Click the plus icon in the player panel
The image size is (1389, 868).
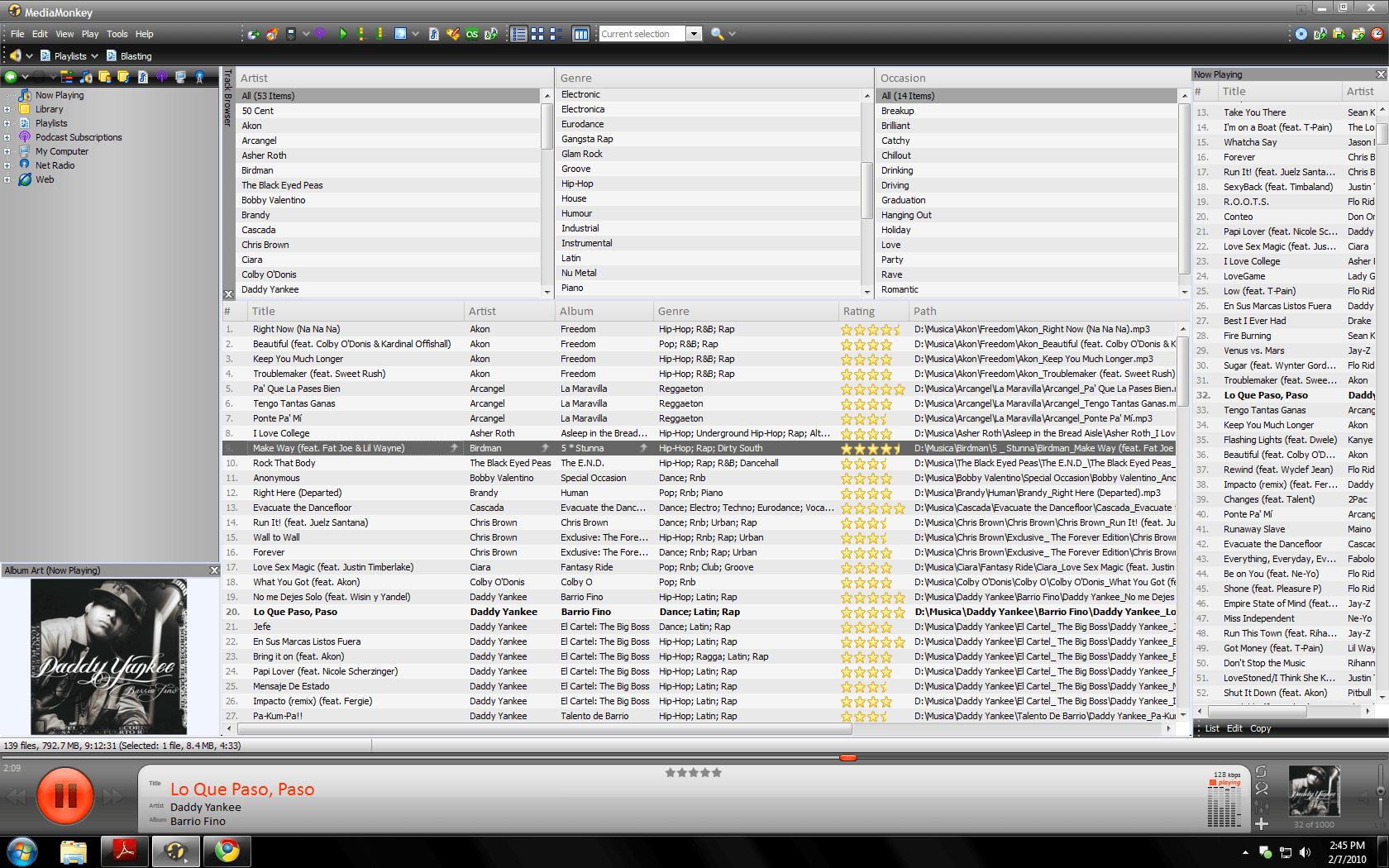tap(1262, 823)
